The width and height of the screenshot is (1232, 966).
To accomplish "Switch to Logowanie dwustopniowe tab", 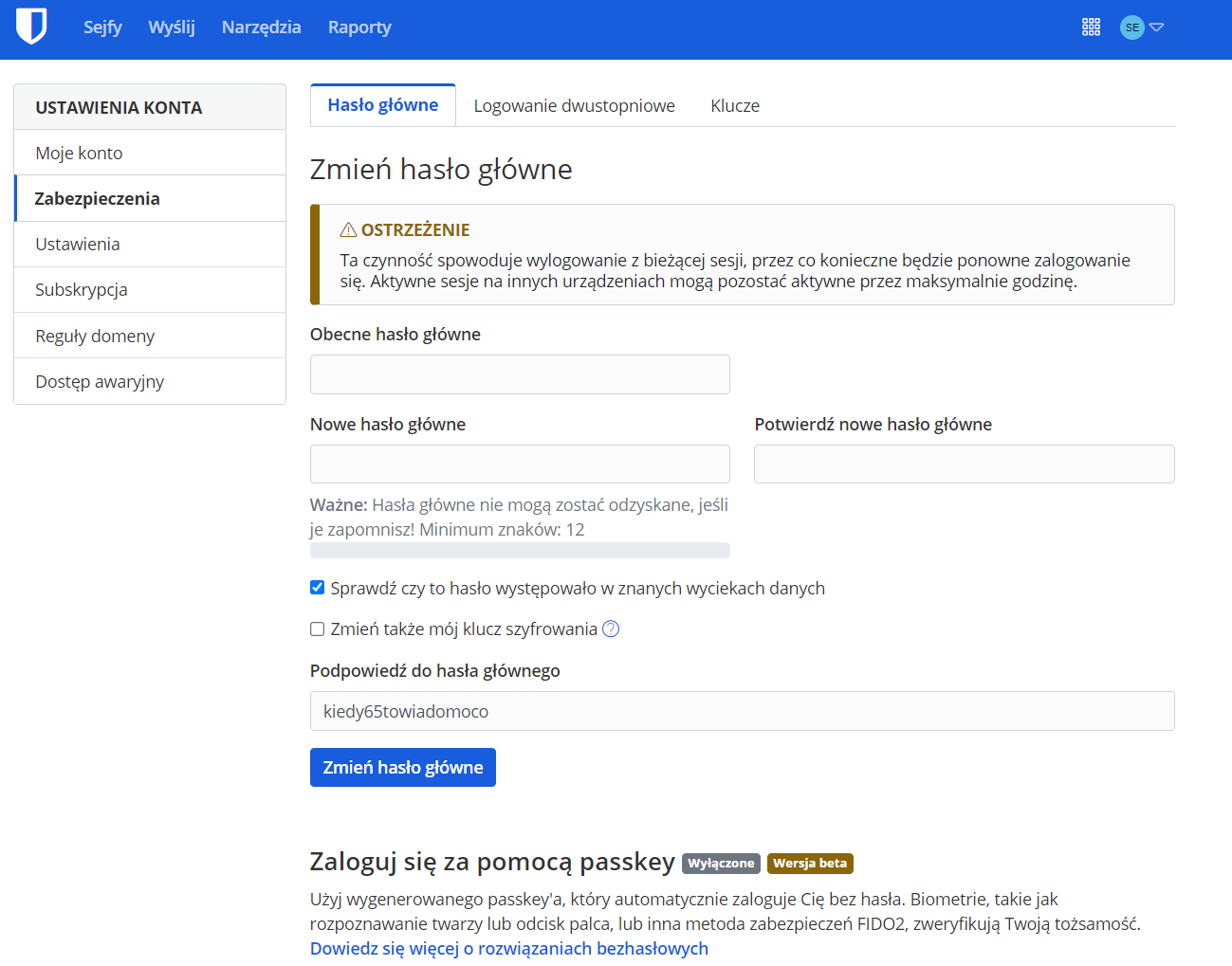I will tap(574, 106).
